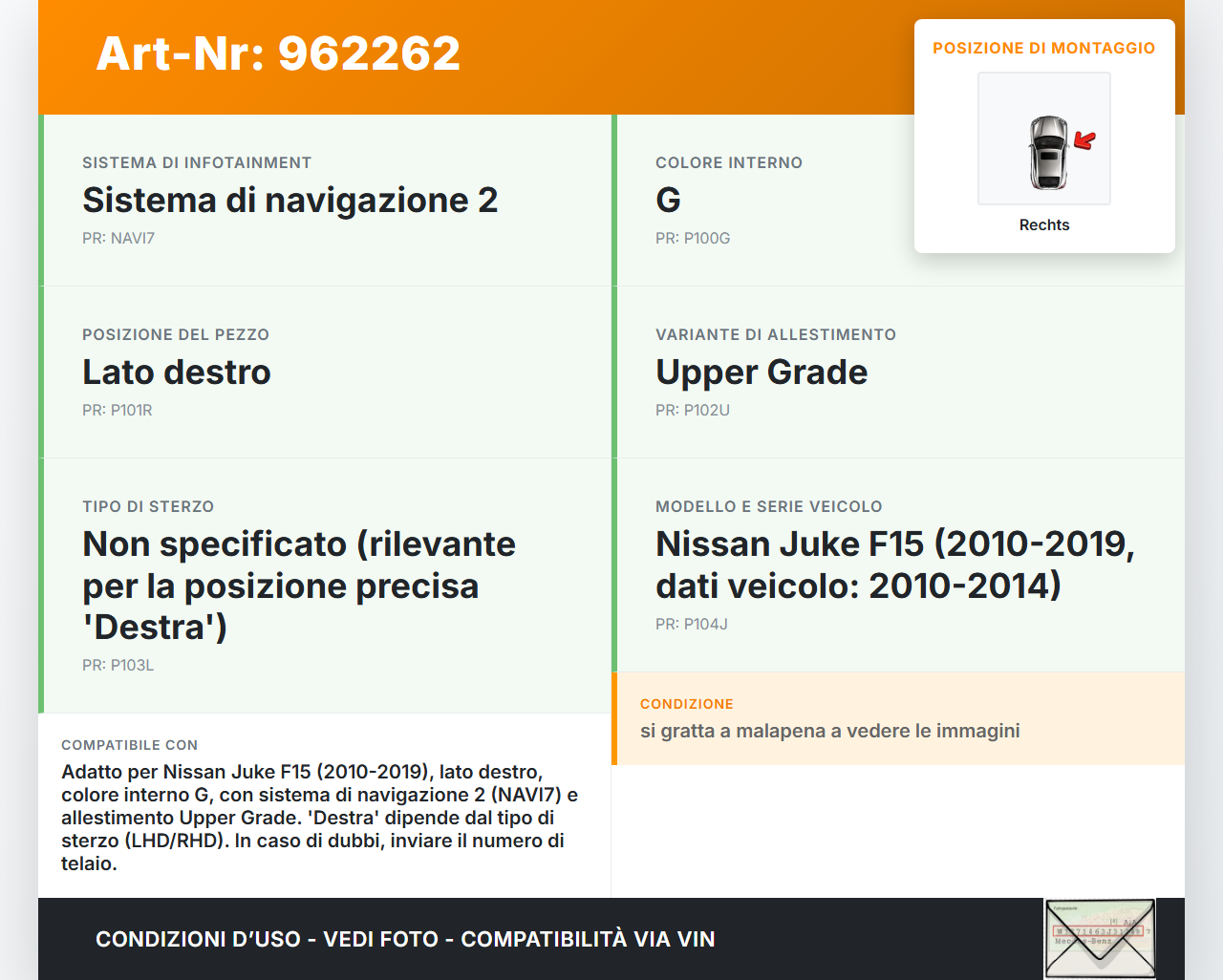Click the 'PR: NAVI7' code

pyautogui.click(x=118, y=239)
